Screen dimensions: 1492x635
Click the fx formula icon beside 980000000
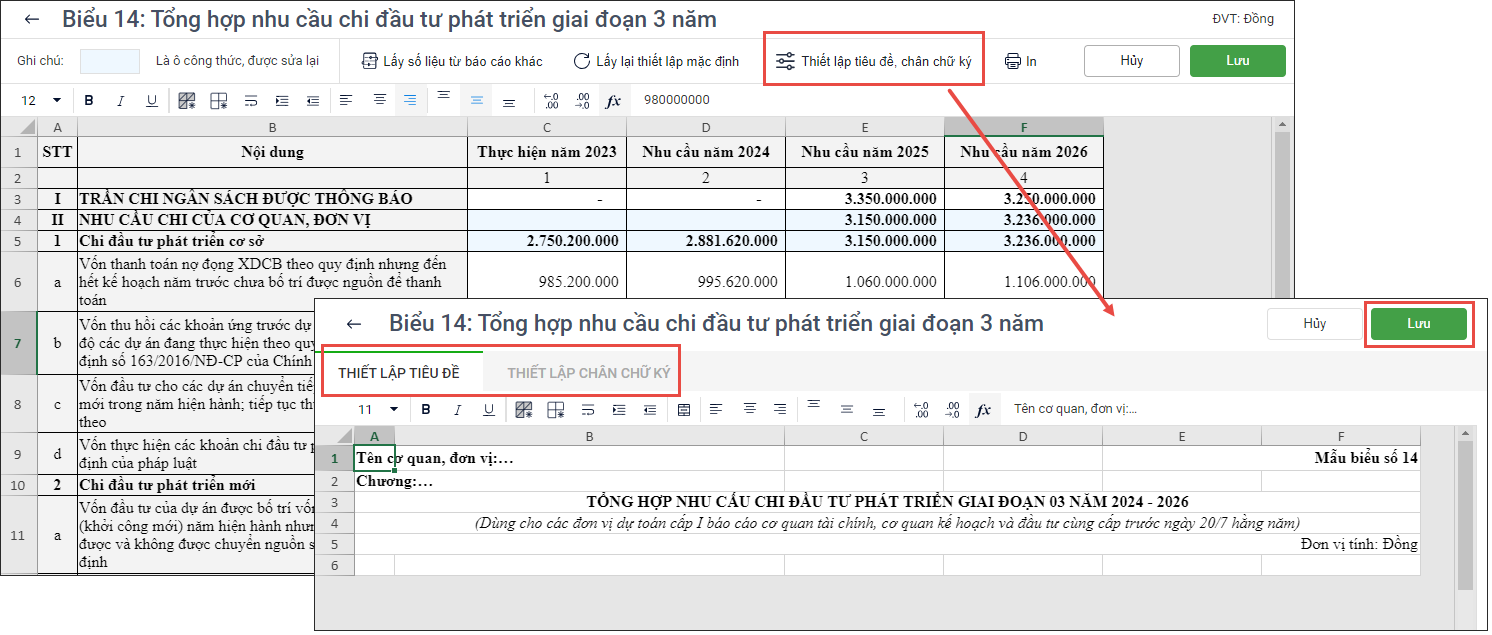point(613,100)
